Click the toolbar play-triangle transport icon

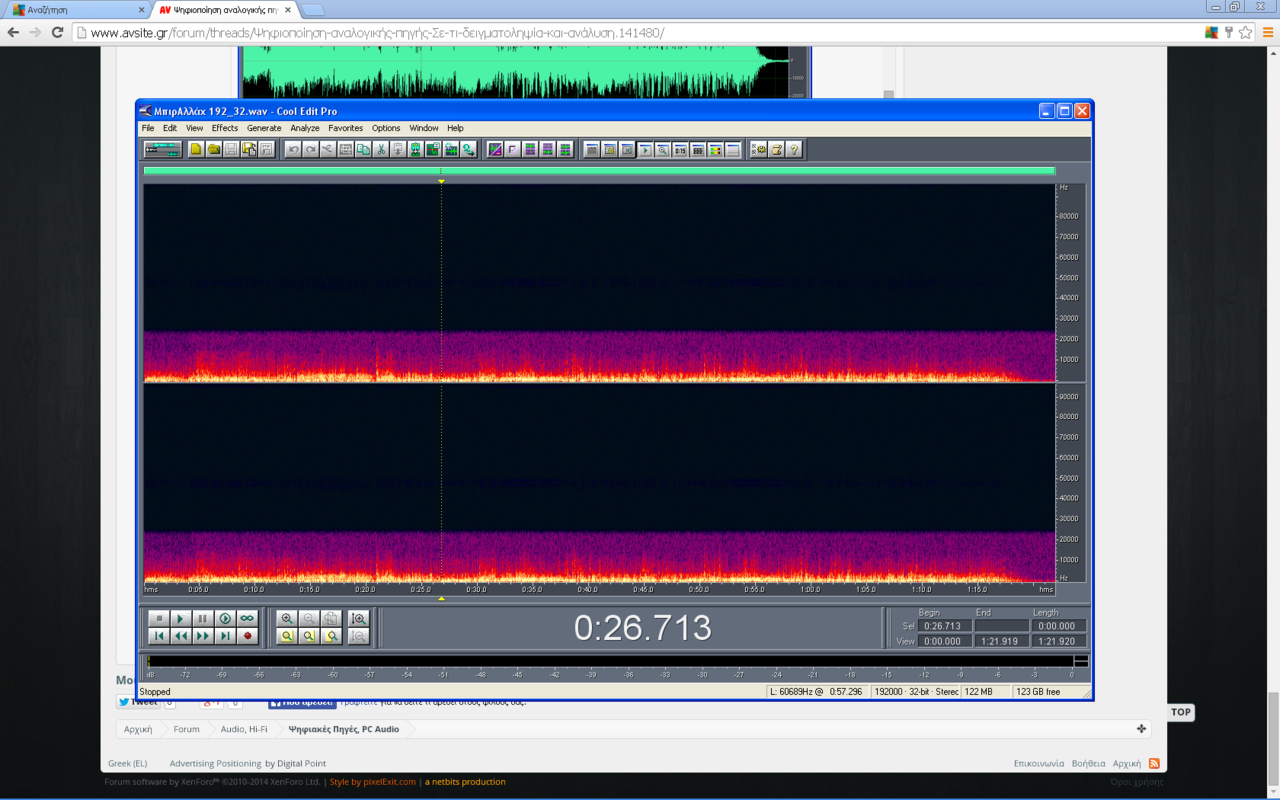[x=645, y=149]
